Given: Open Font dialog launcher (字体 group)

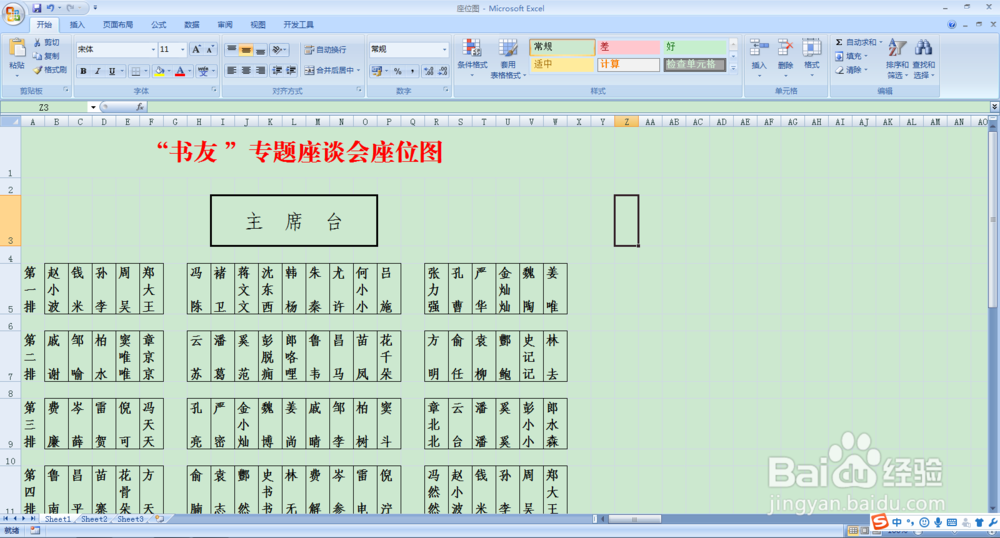Looking at the screenshot, I should 214,91.
